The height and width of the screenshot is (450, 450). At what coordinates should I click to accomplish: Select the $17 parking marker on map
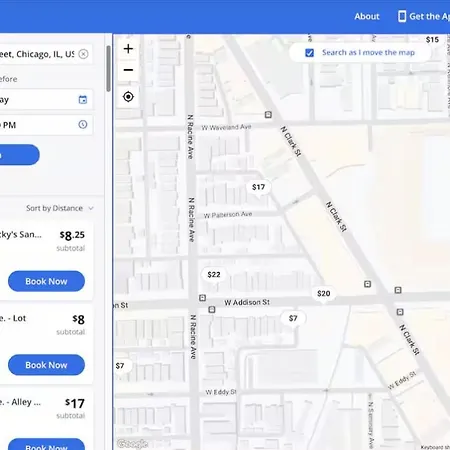coord(258,187)
